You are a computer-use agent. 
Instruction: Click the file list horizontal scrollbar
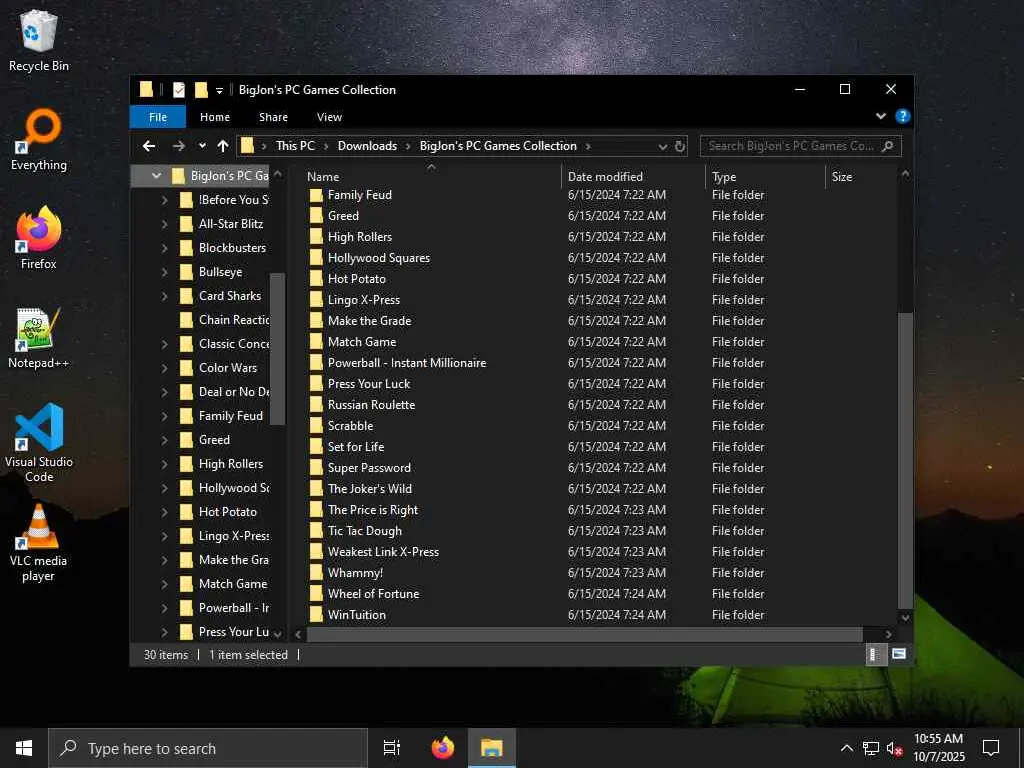pyautogui.click(x=584, y=634)
